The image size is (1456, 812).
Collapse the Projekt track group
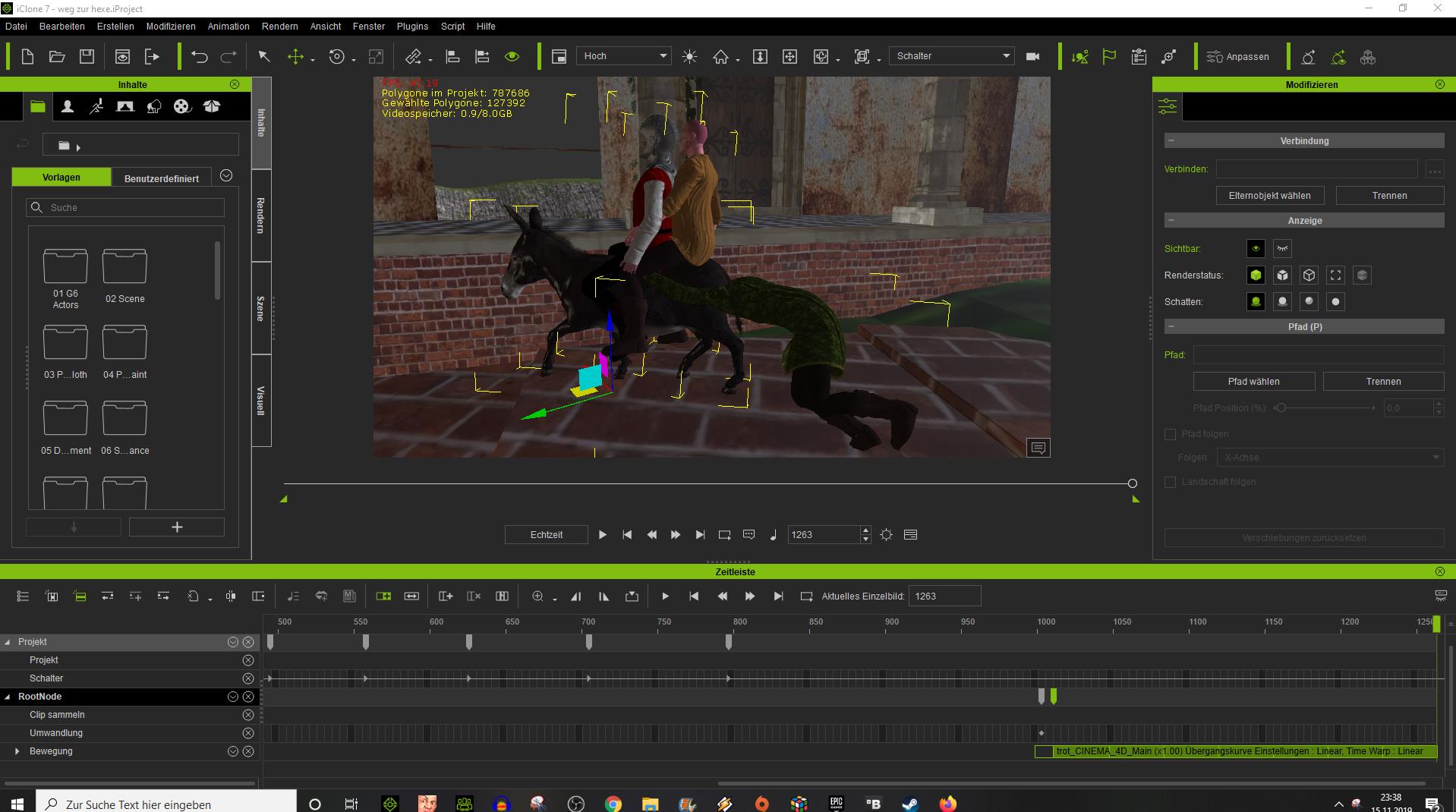click(x=8, y=642)
